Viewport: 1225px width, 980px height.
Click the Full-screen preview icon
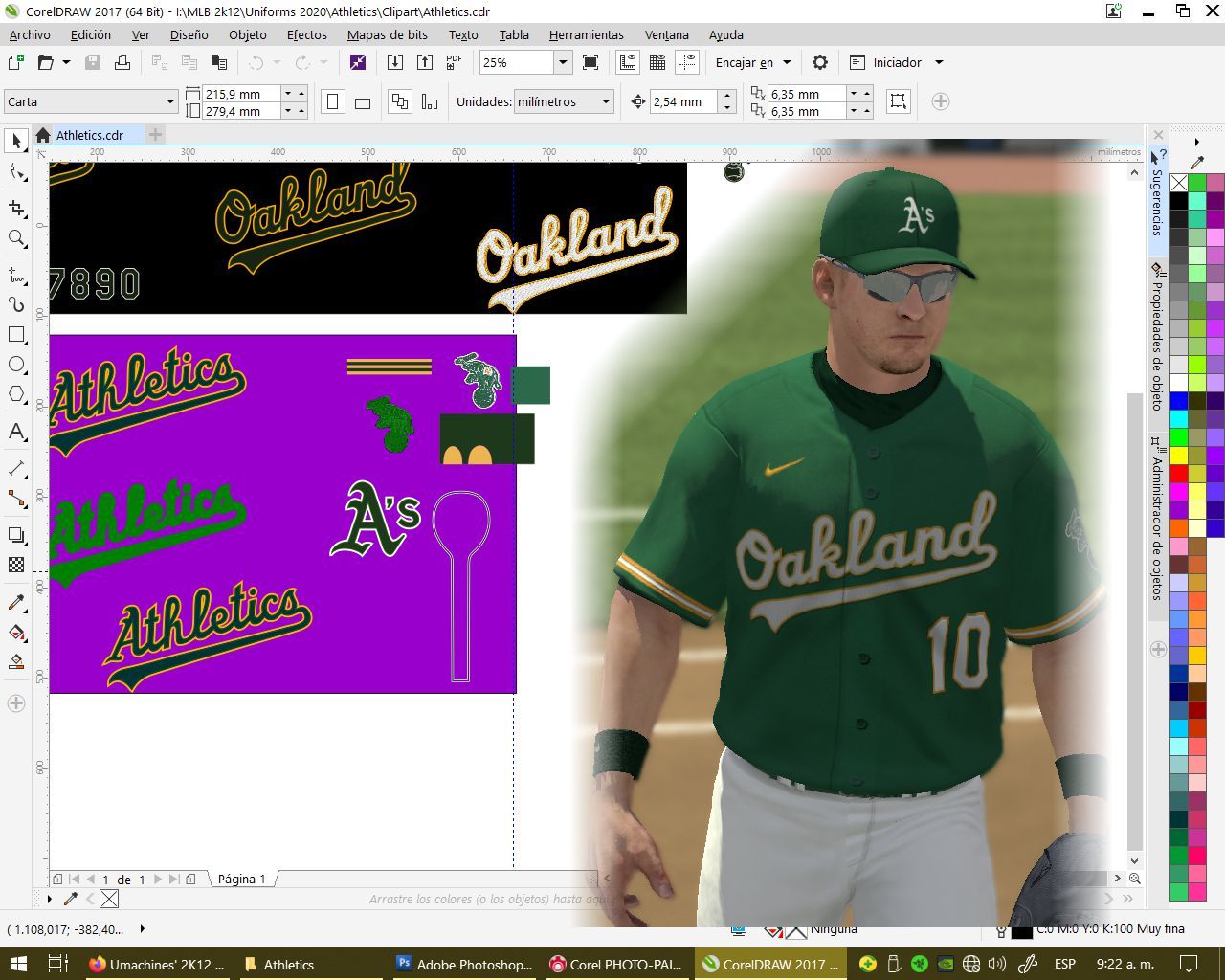590,62
